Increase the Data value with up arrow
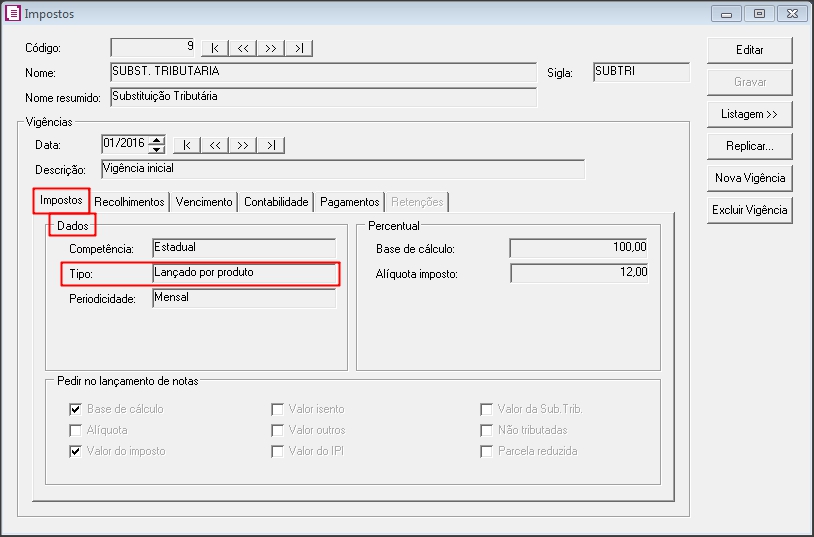The image size is (814, 537). coord(156,140)
